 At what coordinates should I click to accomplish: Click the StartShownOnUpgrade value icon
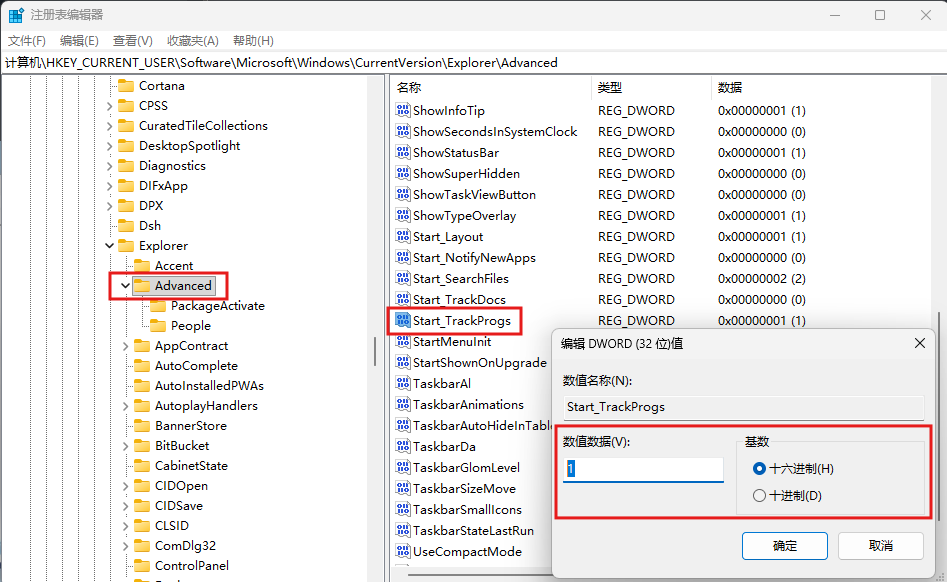click(403, 362)
